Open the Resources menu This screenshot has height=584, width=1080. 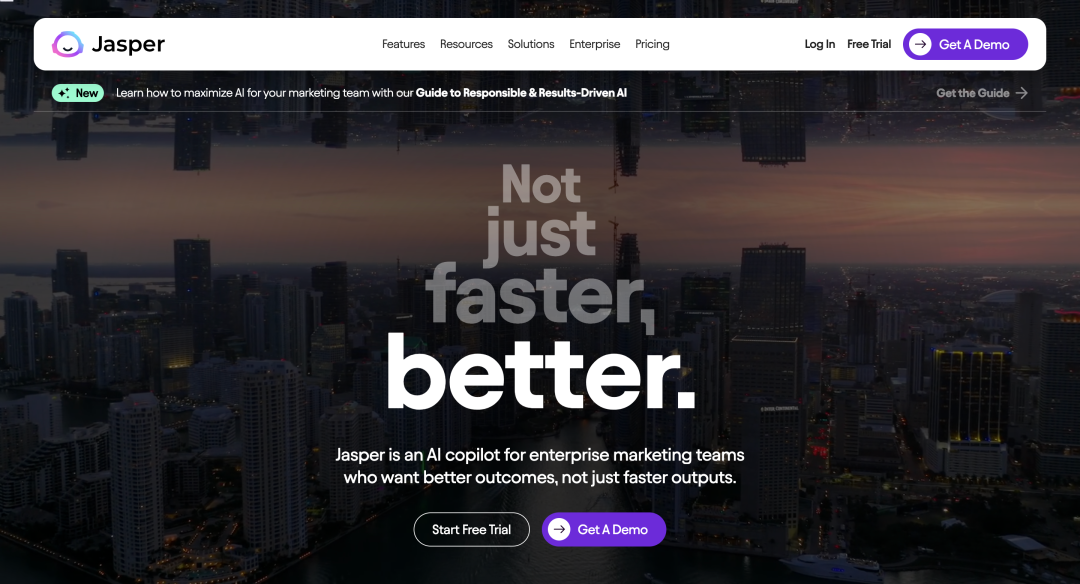click(x=466, y=44)
